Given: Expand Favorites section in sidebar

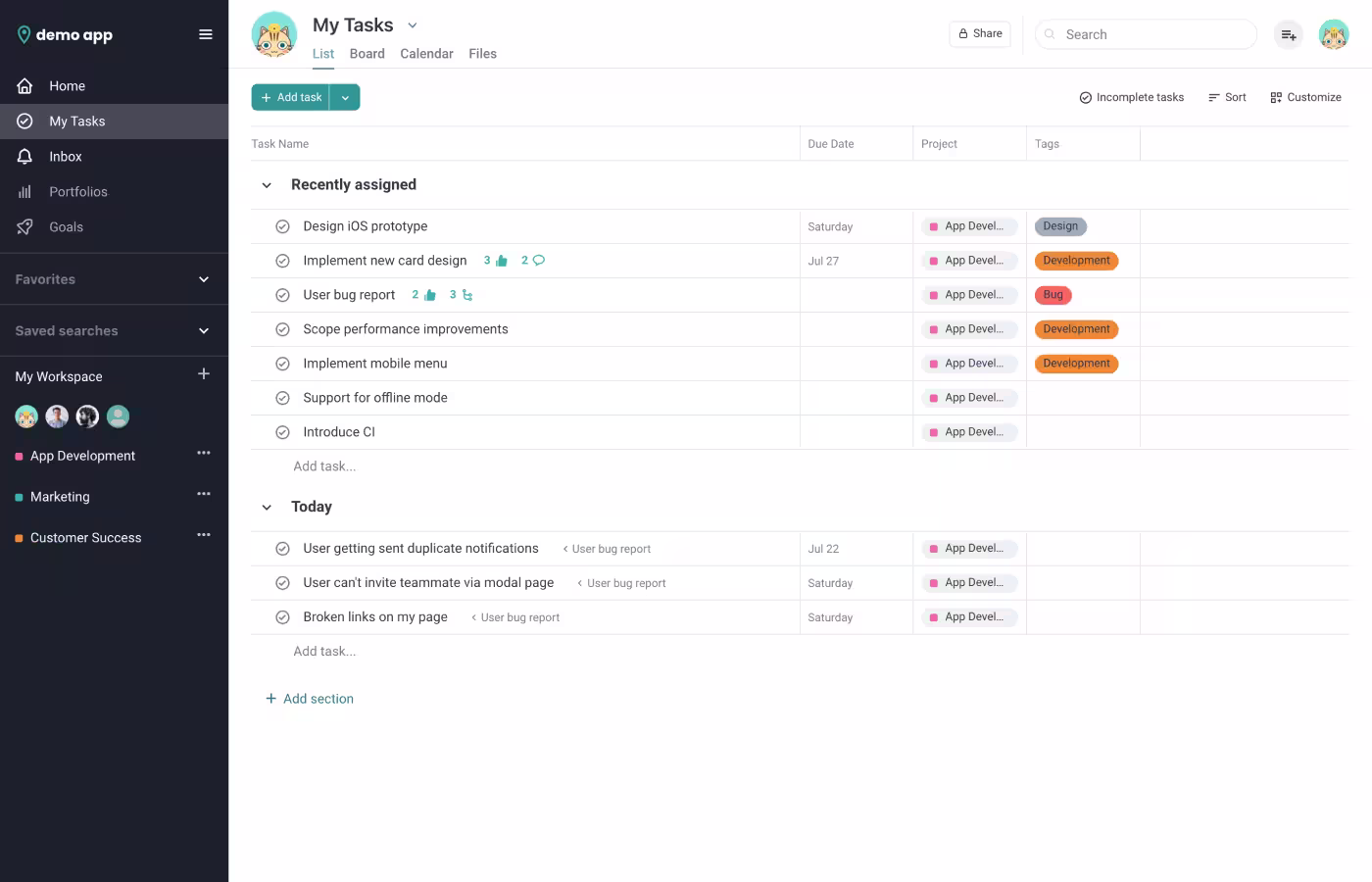Looking at the screenshot, I should tap(204, 279).
